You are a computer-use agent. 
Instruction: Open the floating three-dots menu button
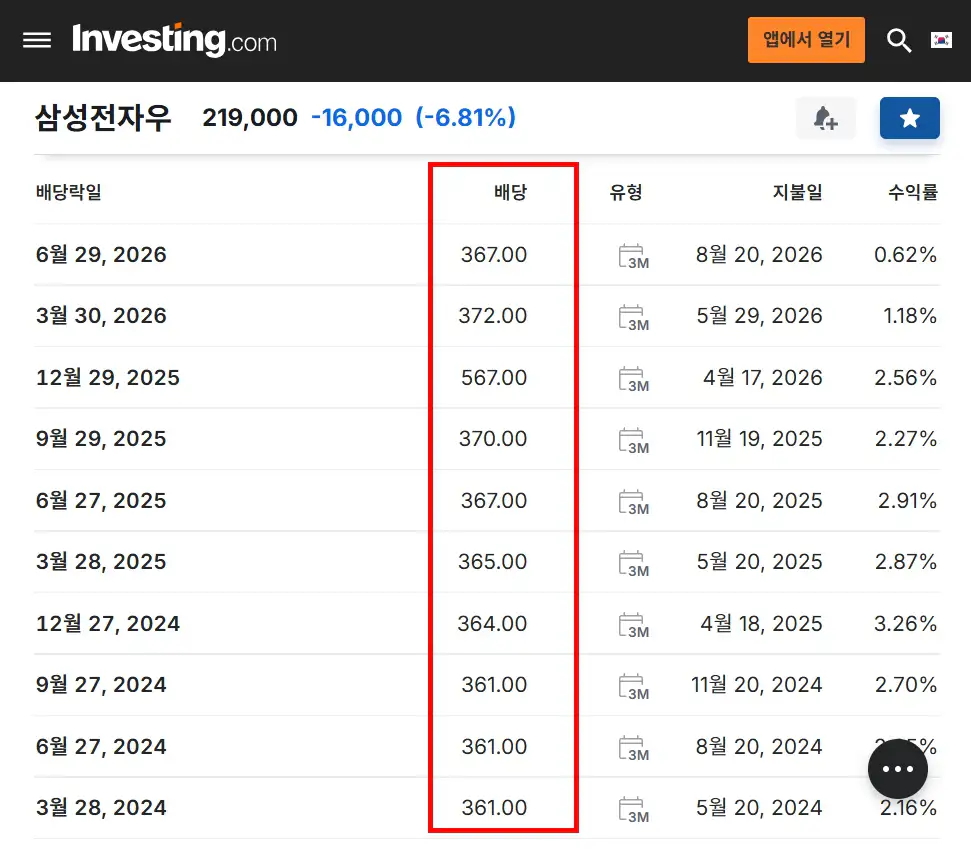coord(897,768)
